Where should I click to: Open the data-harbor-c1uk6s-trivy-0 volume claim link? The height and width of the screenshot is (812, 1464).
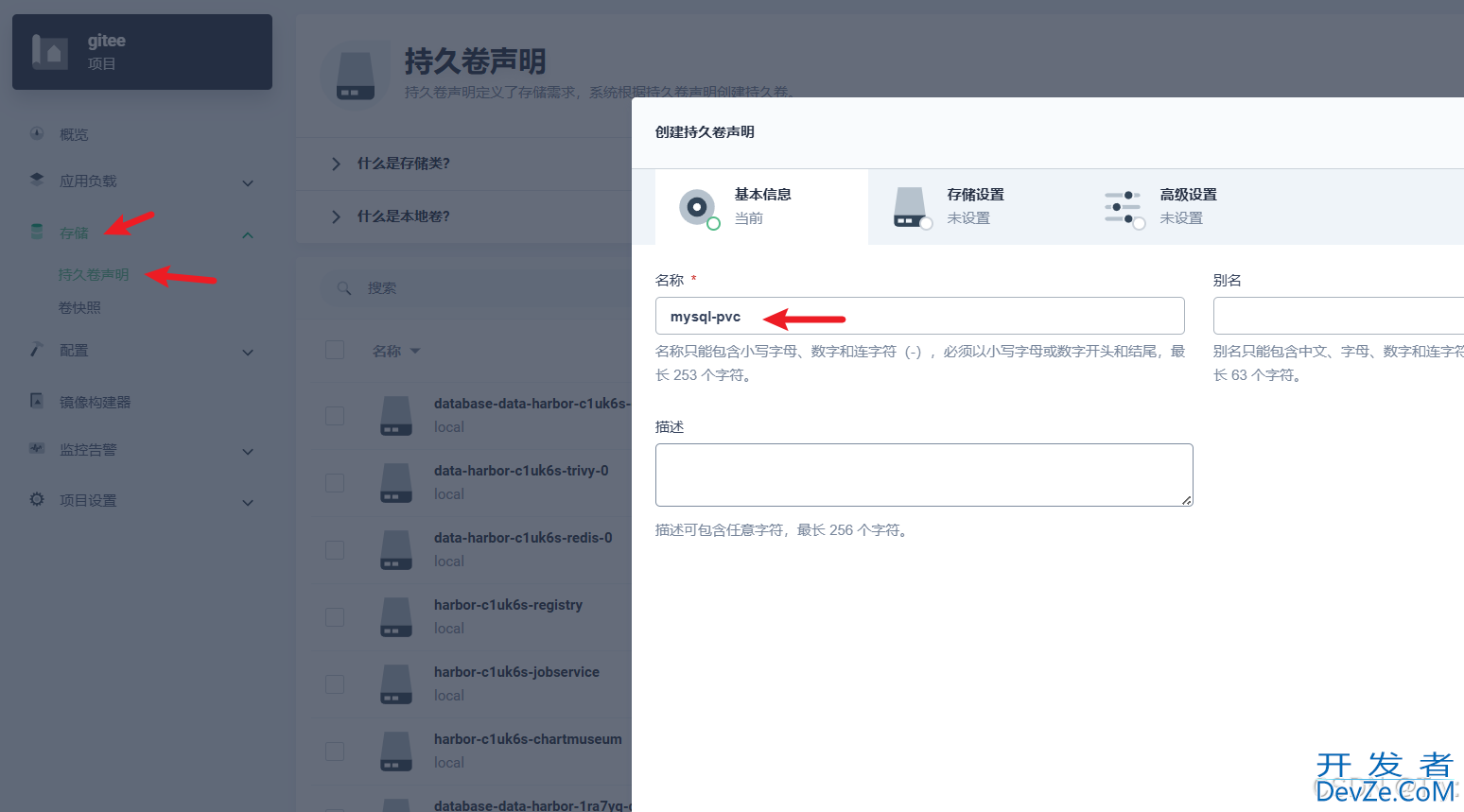521,470
